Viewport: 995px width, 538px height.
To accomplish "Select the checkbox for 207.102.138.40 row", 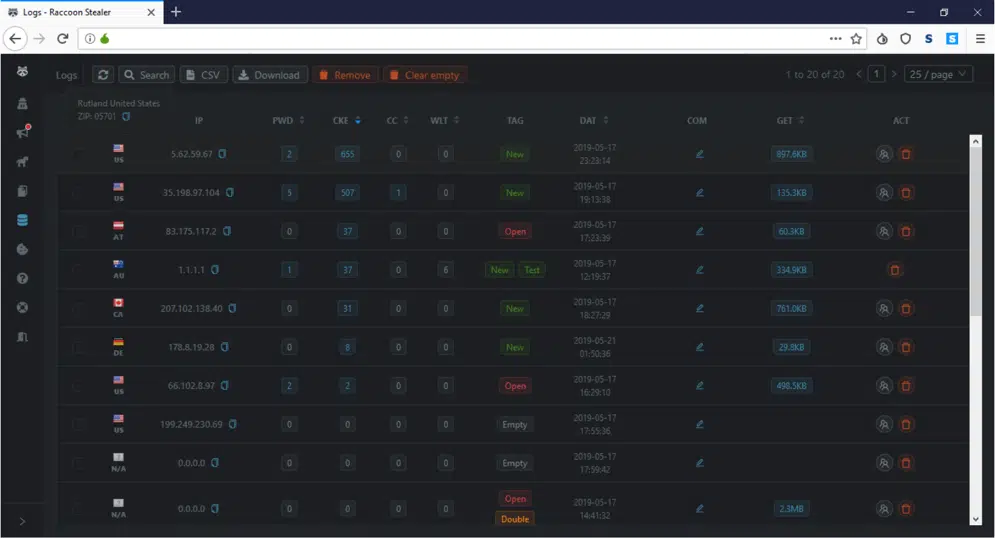I will click(79, 308).
